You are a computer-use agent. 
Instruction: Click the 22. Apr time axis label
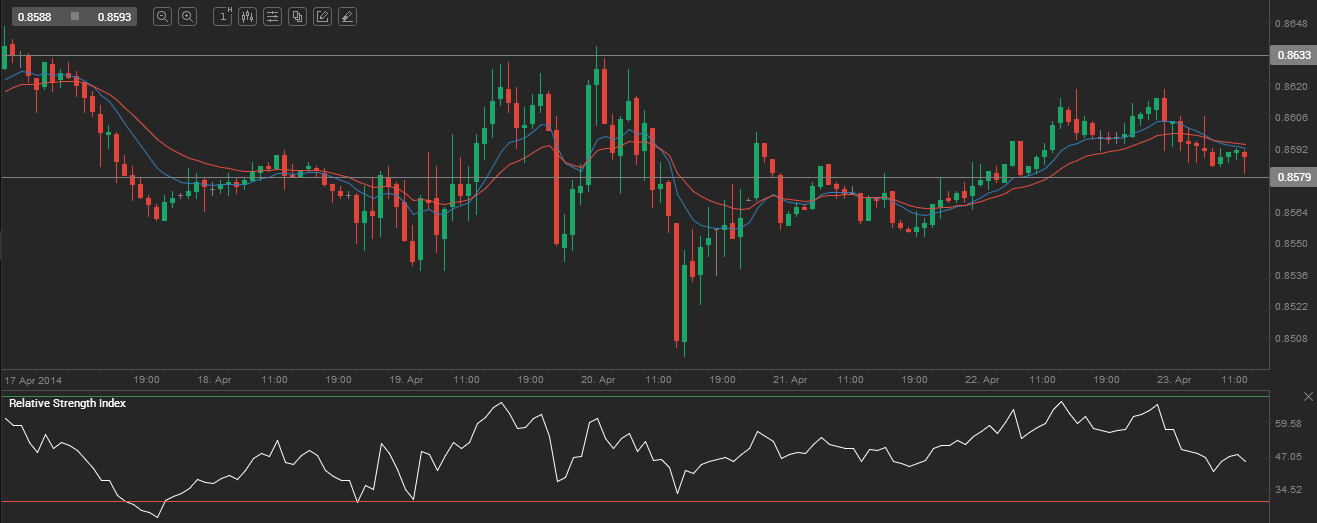coord(983,381)
